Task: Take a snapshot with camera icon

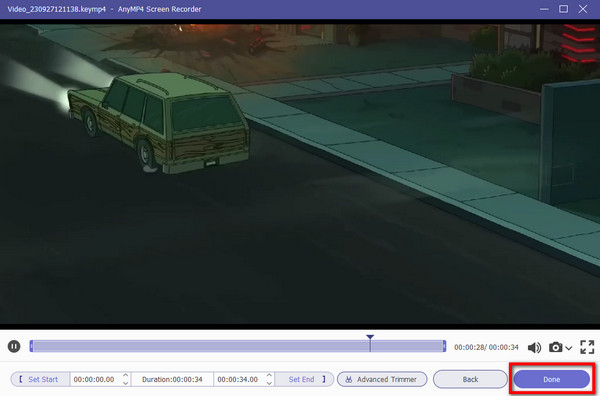Action: pyautogui.click(x=556, y=347)
